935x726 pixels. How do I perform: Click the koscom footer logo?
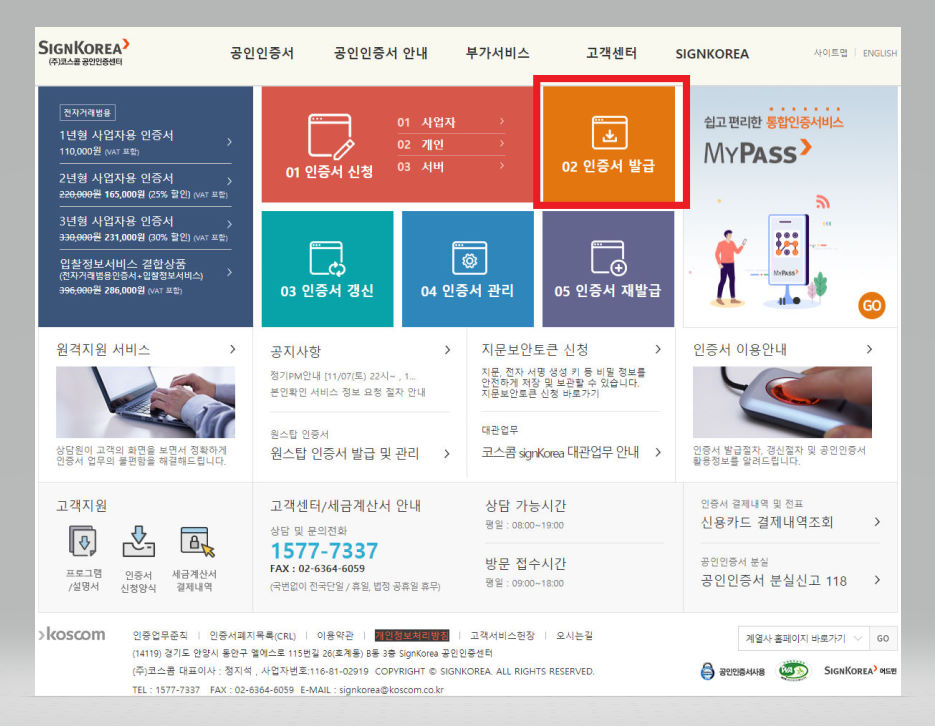pos(72,634)
